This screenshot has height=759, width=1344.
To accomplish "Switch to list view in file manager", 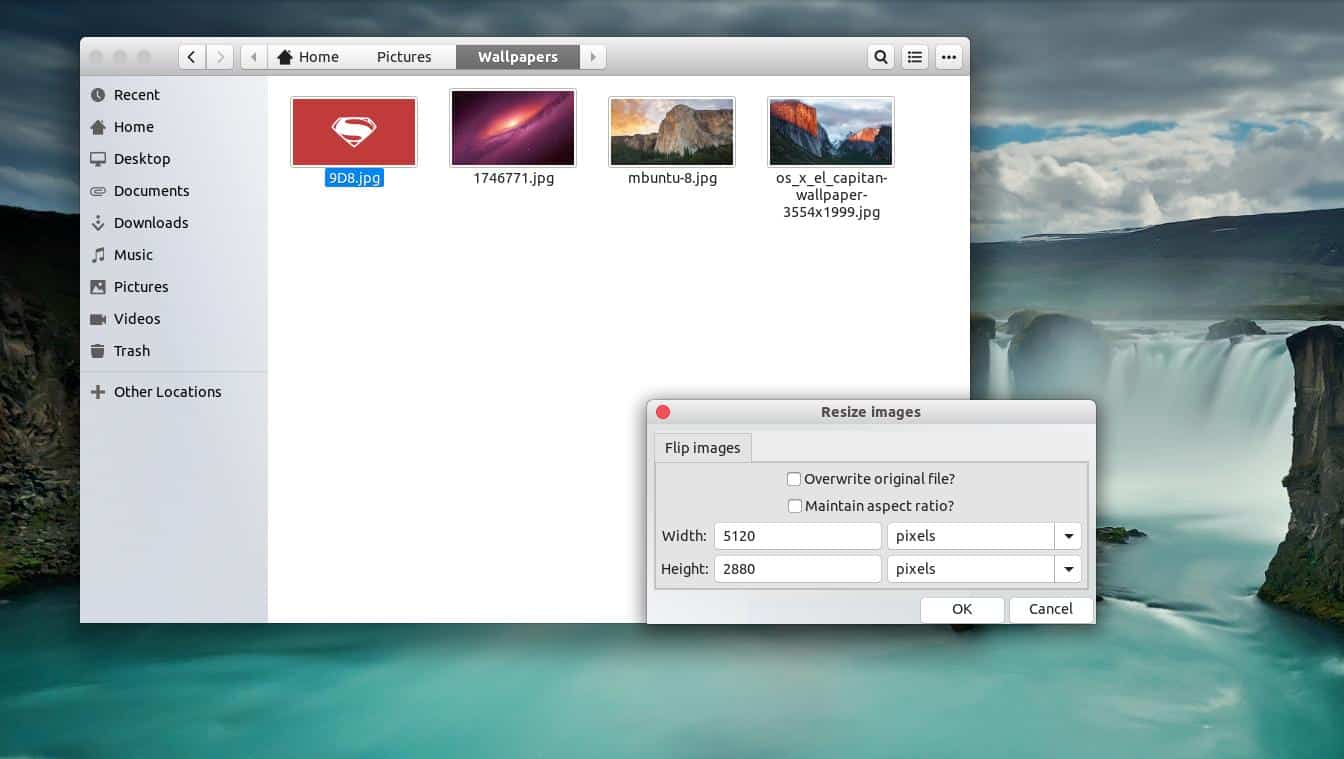I will [915, 57].
